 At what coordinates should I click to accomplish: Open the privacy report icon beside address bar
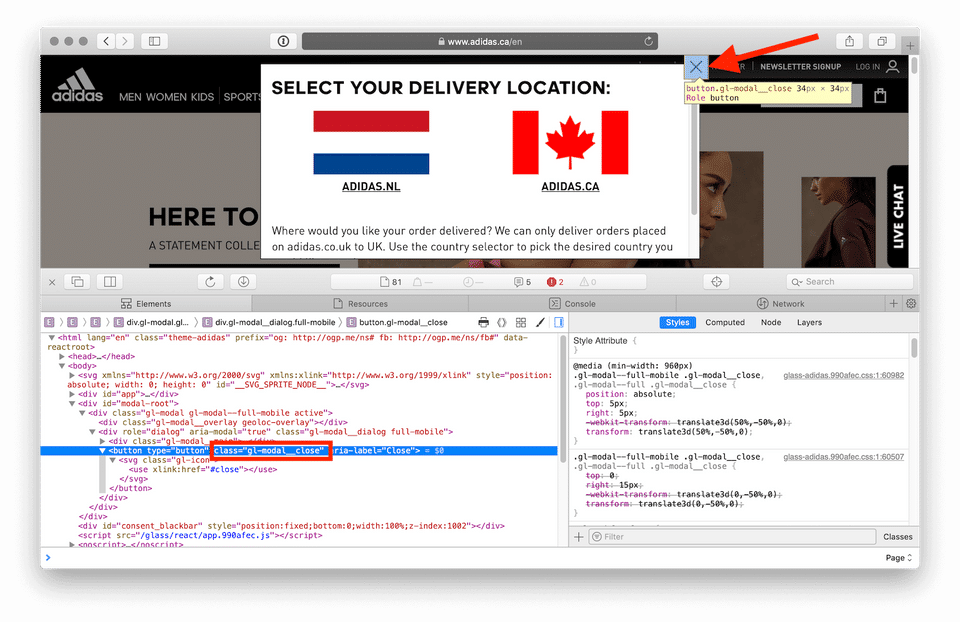click(283, 41)
